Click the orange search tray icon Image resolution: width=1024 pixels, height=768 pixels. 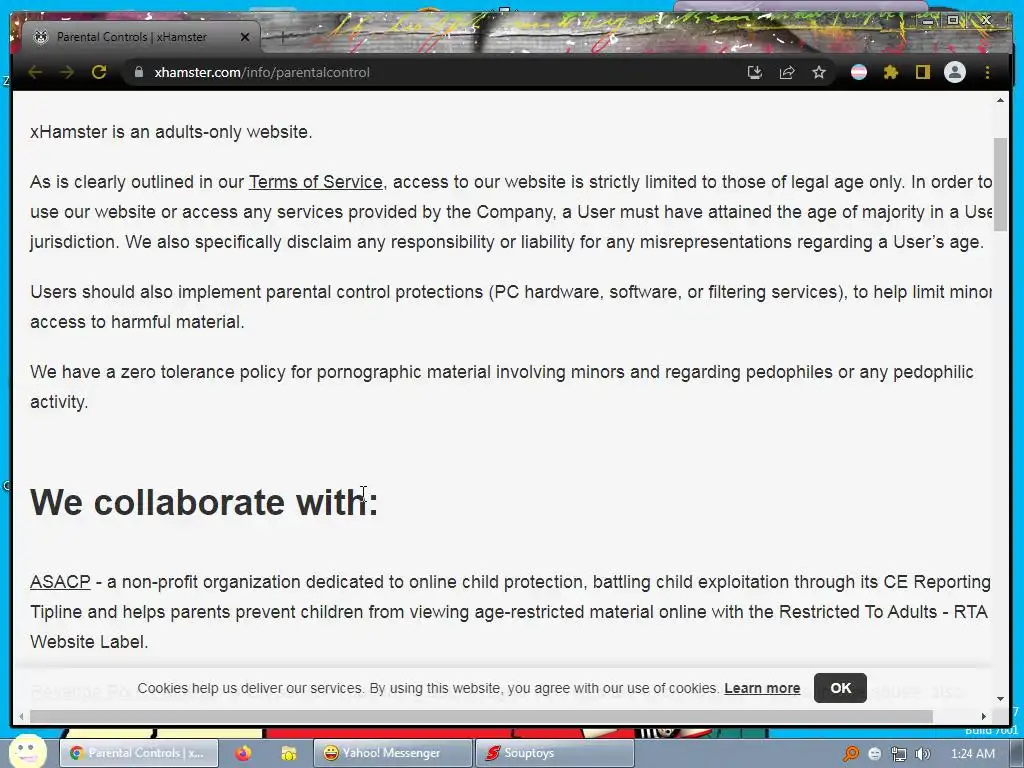tap(850, 754)
